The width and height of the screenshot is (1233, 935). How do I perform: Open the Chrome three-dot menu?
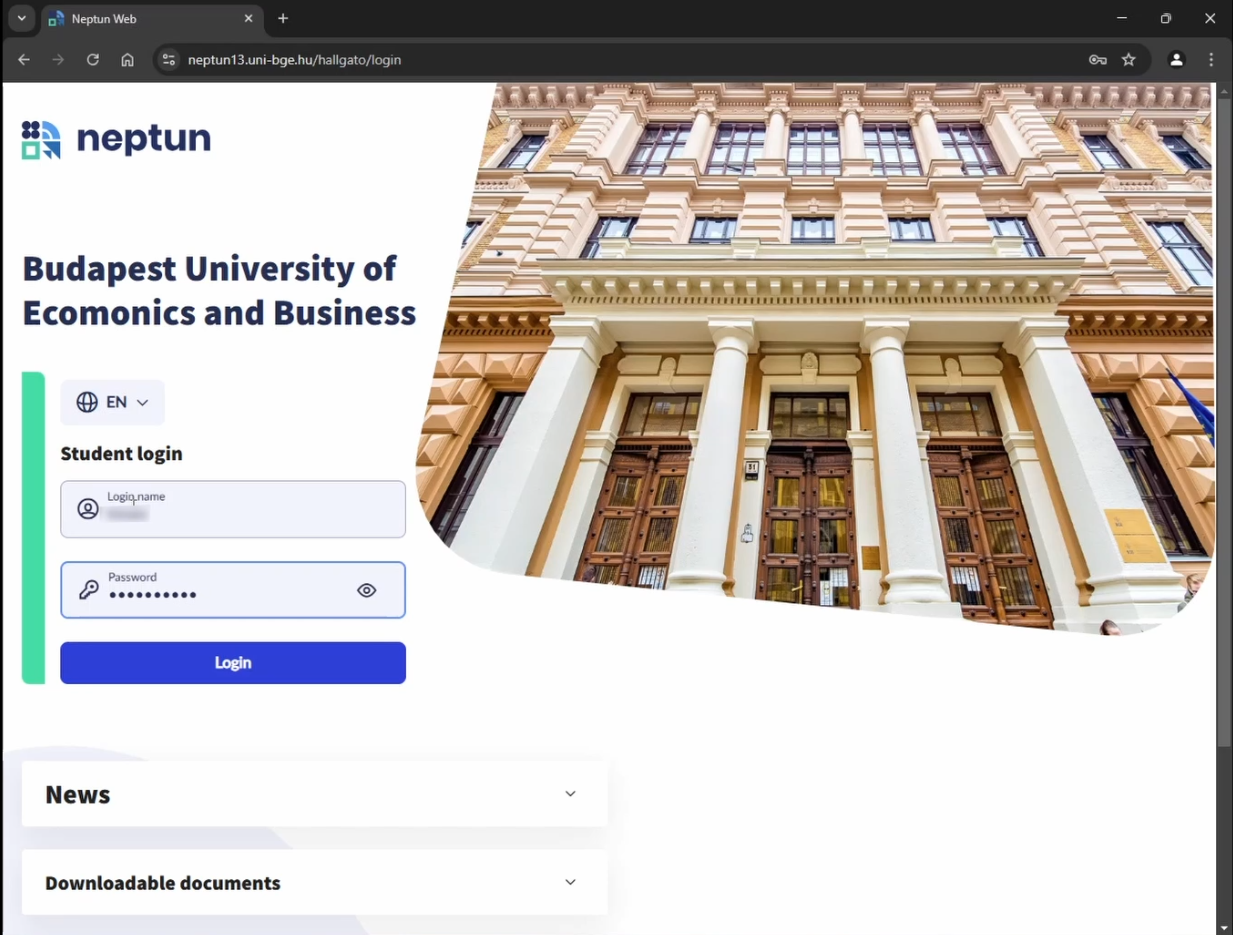1211,60
